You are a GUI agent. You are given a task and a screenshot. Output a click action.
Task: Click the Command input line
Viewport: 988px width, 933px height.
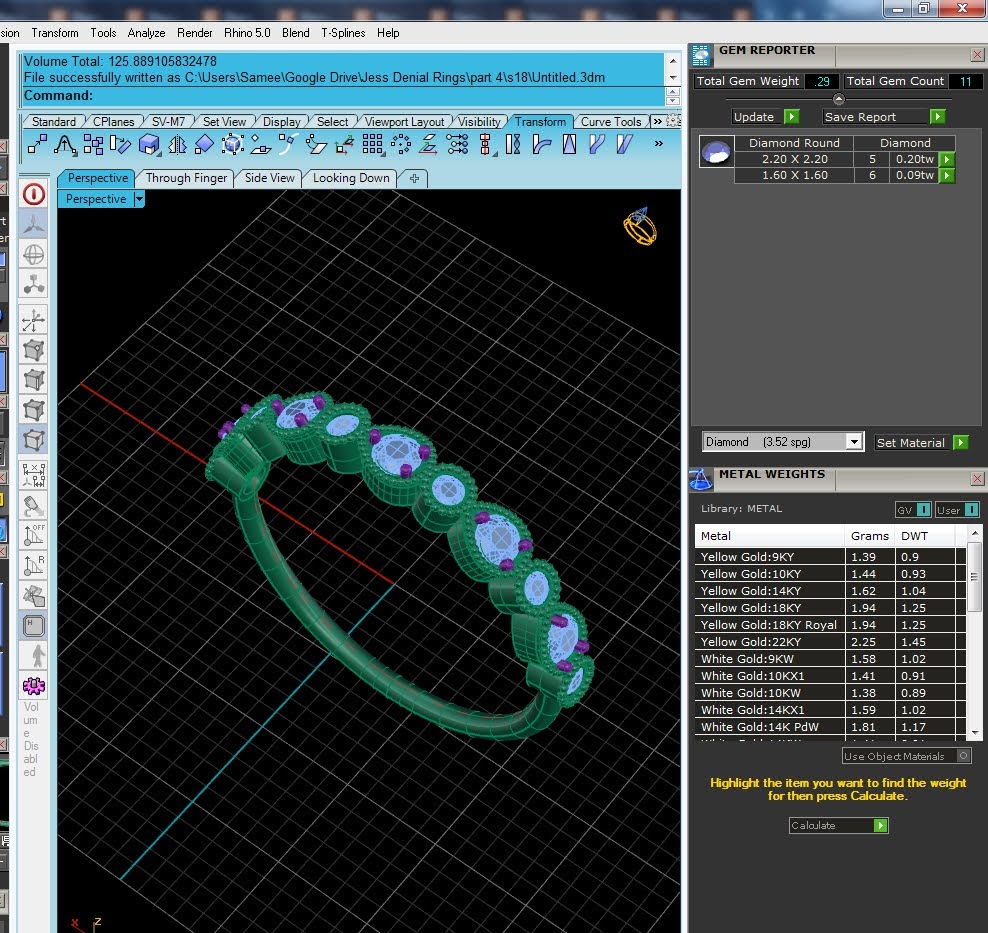[x=343, y=96]
